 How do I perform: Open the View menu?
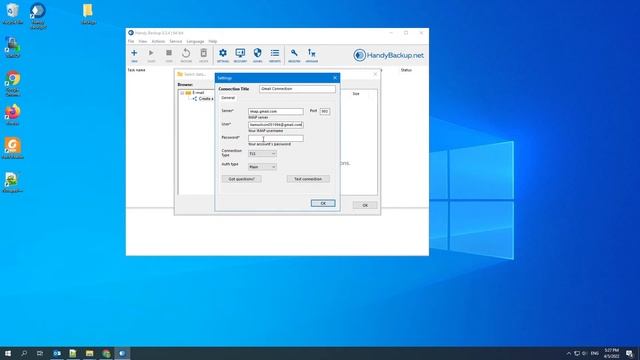142,41
